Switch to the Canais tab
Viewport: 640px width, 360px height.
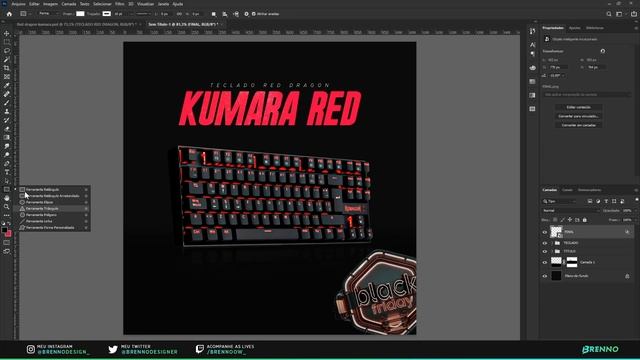coord(567,190)
